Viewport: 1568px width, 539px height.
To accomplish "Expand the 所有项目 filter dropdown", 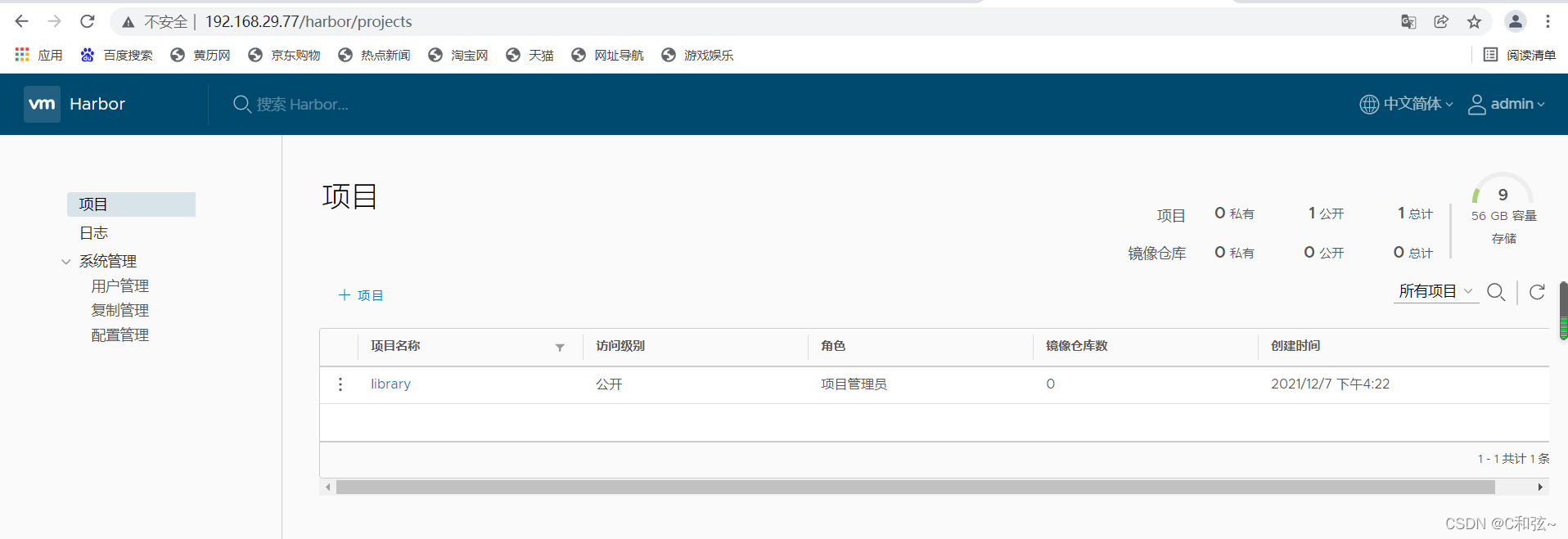I will tap(1435, 291).
